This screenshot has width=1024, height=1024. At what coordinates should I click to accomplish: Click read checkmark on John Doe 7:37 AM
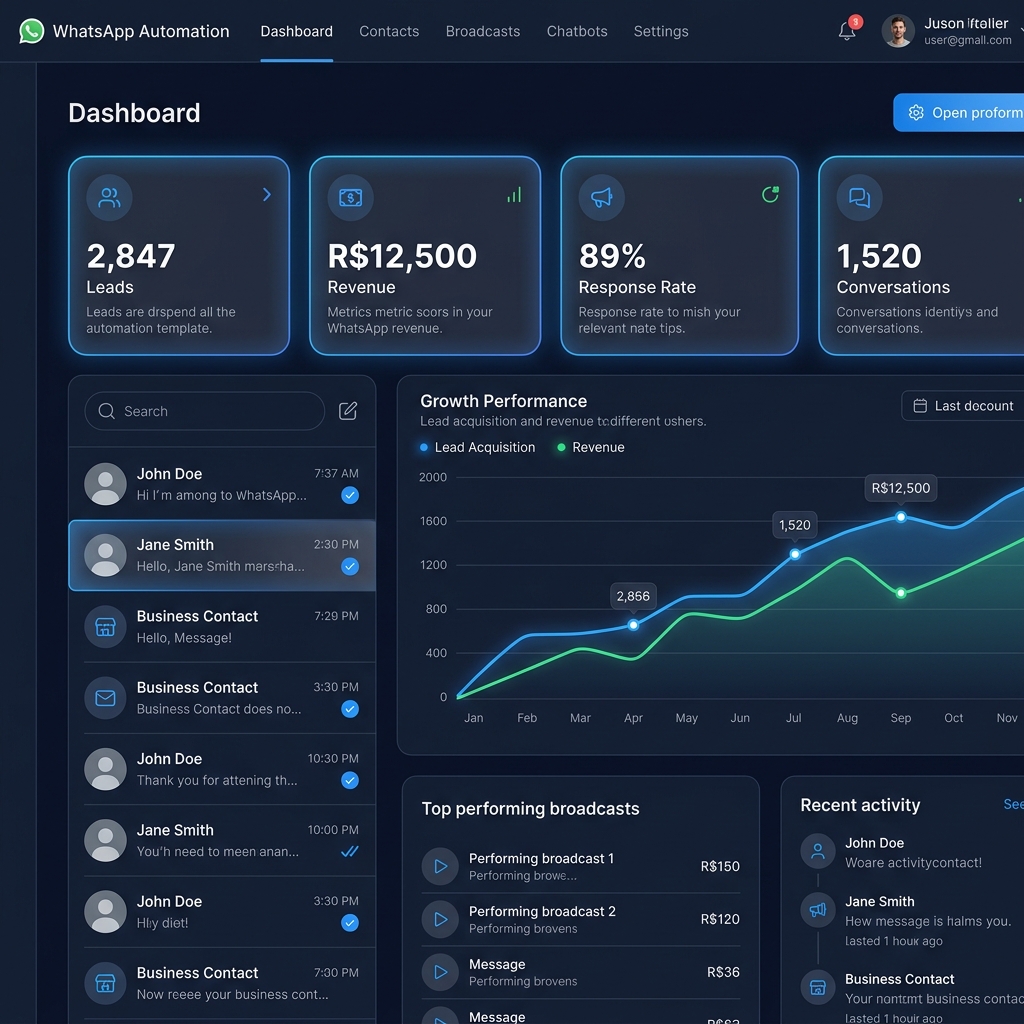coord(350,495)
